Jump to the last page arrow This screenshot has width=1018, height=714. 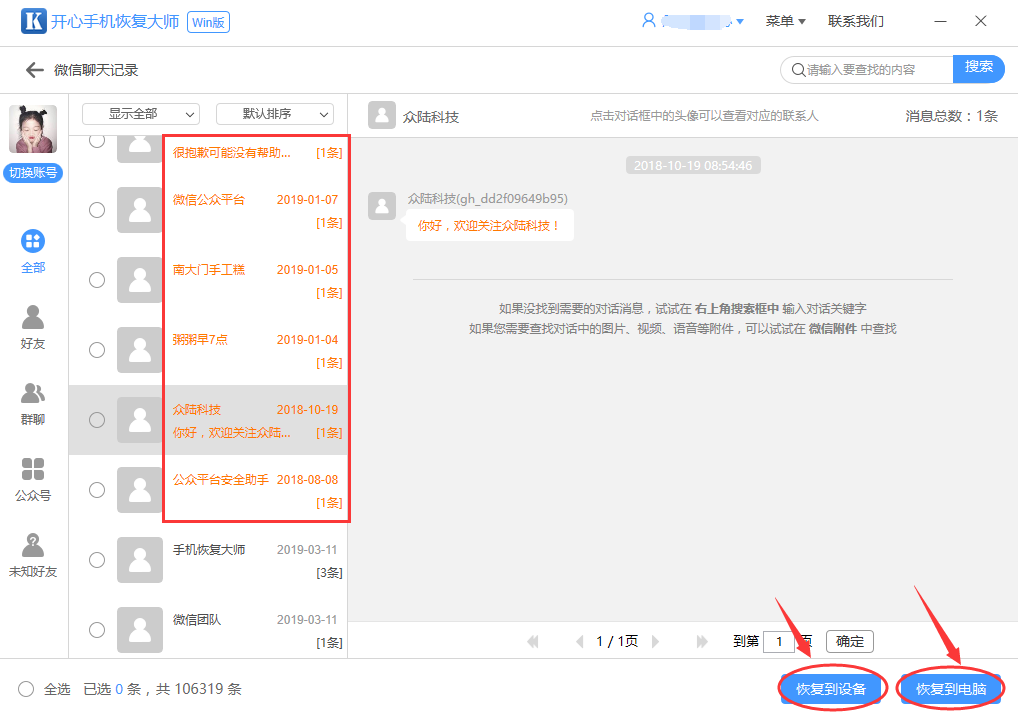point(702,641)
